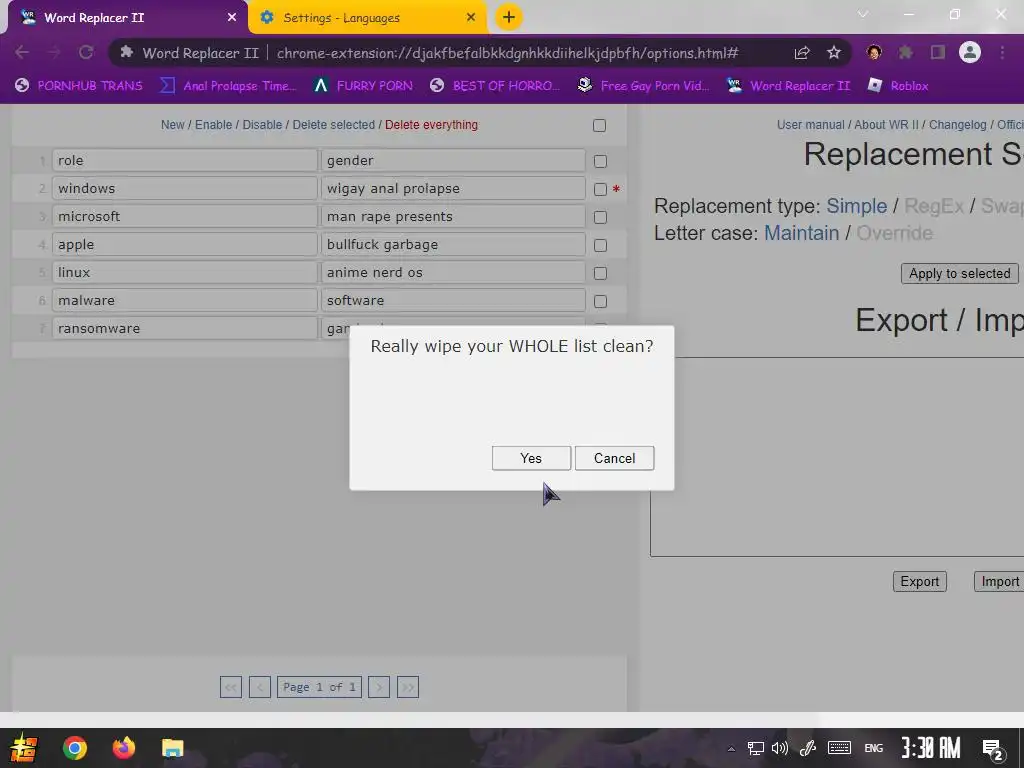This screenshot has width=1024, height=768.
Task: Check the box for apple row
Action: 600,246
